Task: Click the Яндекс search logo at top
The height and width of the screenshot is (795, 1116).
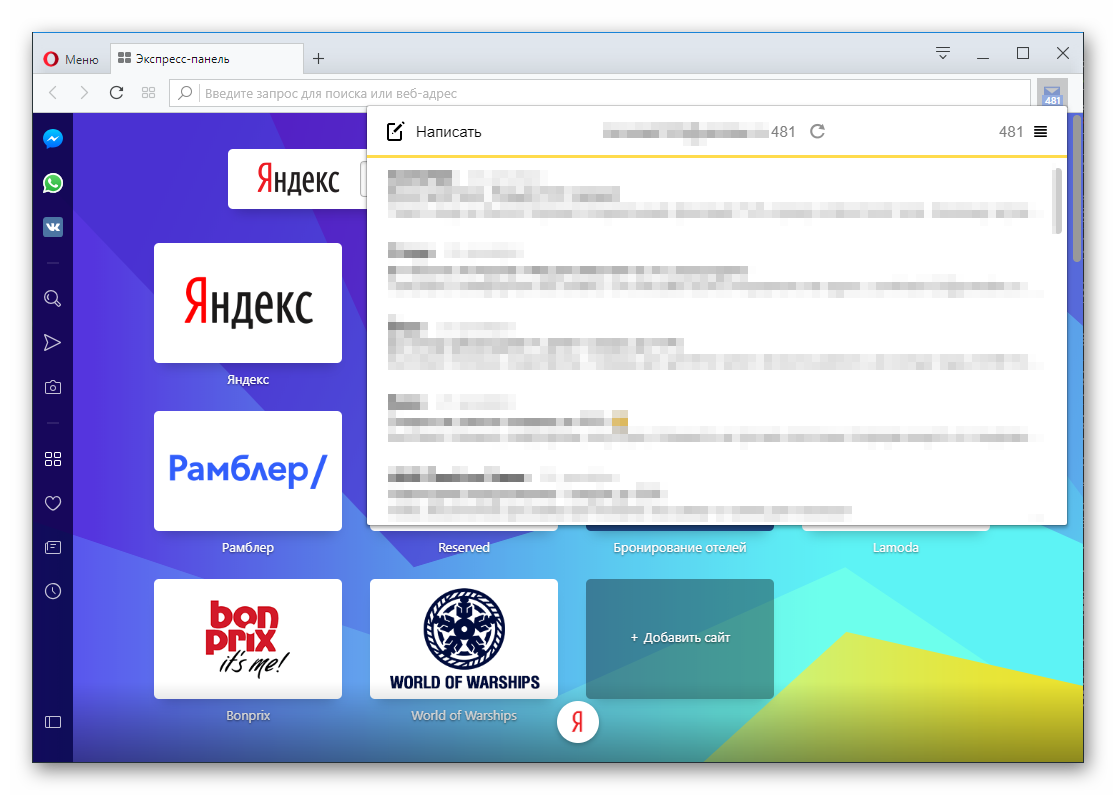Action: point(298,179)
